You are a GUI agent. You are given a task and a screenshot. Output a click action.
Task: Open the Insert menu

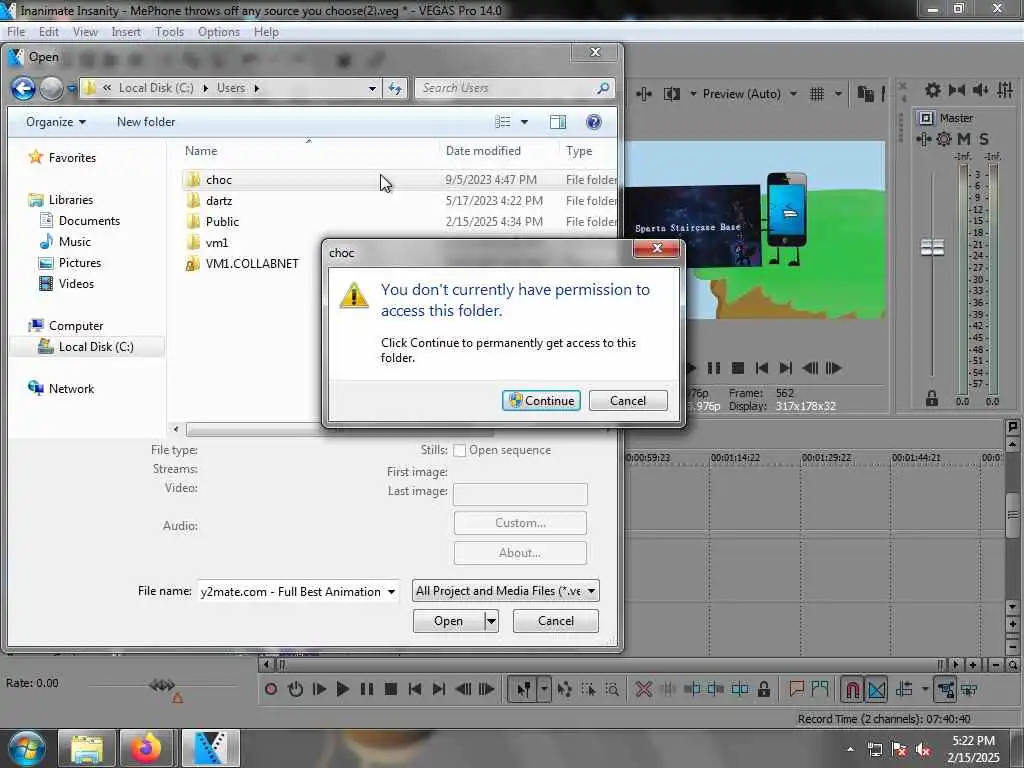[x=125, y=32]
